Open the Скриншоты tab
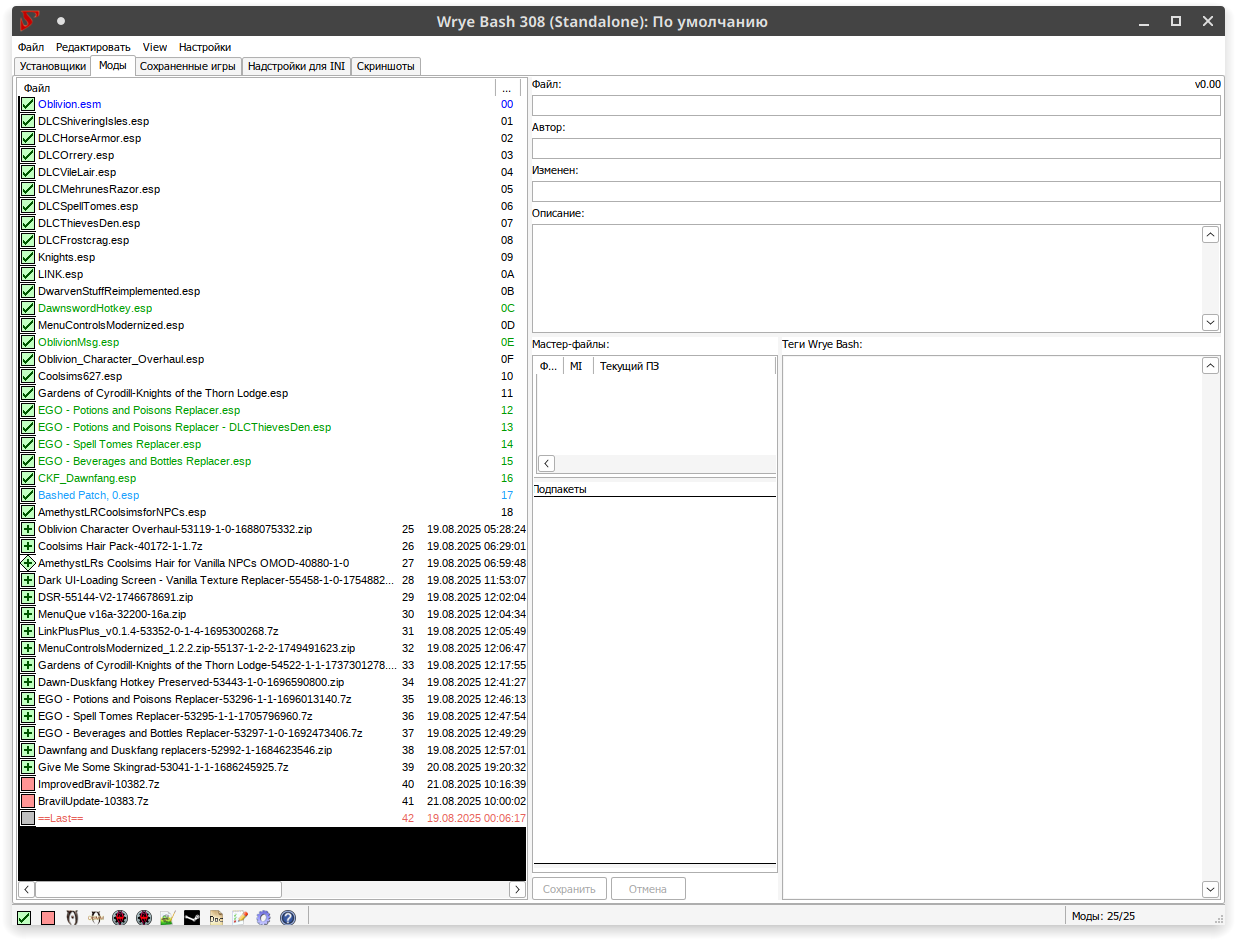This screenshot has width=1237, height=941. pyautogui.click(x=386, y=66)
